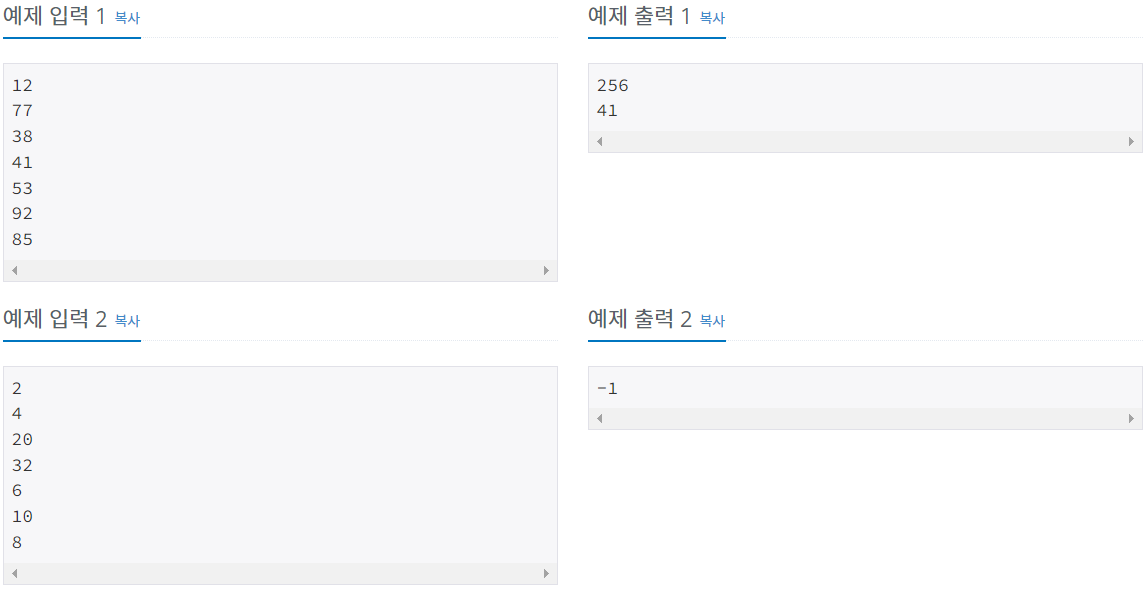Click the left scroll arrow under 예제 출력 1

click(598, 142)
